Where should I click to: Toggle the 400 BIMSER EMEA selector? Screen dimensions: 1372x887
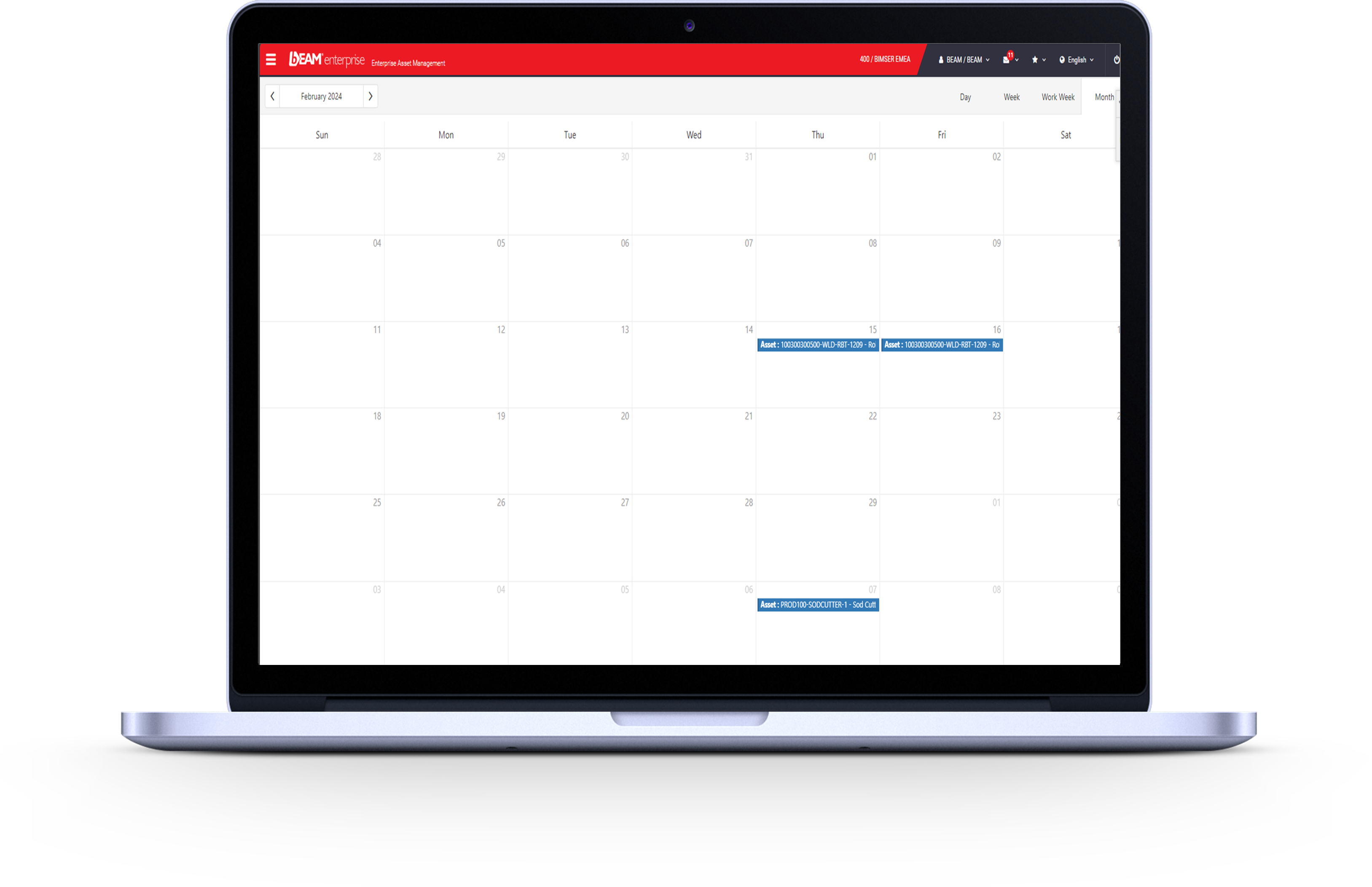point(885,60)
